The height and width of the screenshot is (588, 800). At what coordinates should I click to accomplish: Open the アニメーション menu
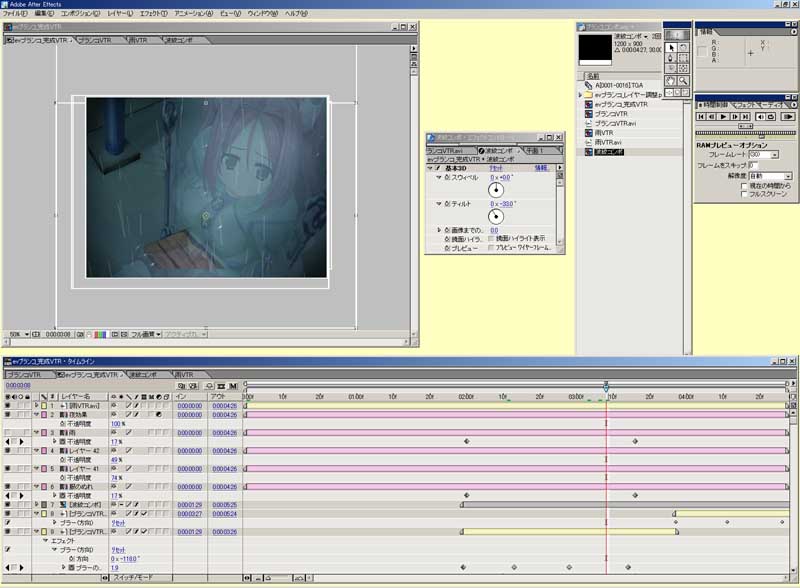point(193,14)
